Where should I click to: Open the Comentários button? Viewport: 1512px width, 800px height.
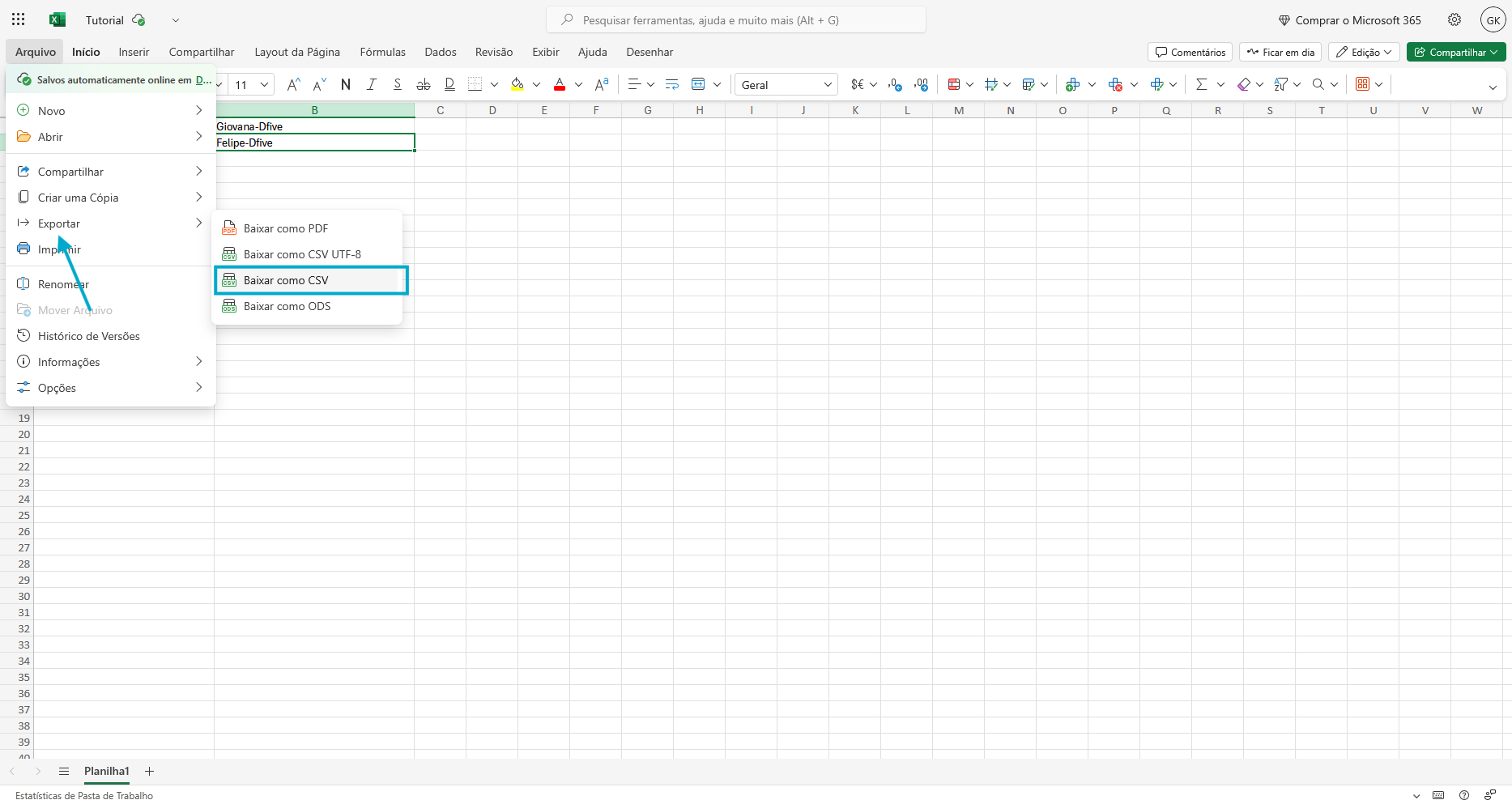click(1190, 52)
